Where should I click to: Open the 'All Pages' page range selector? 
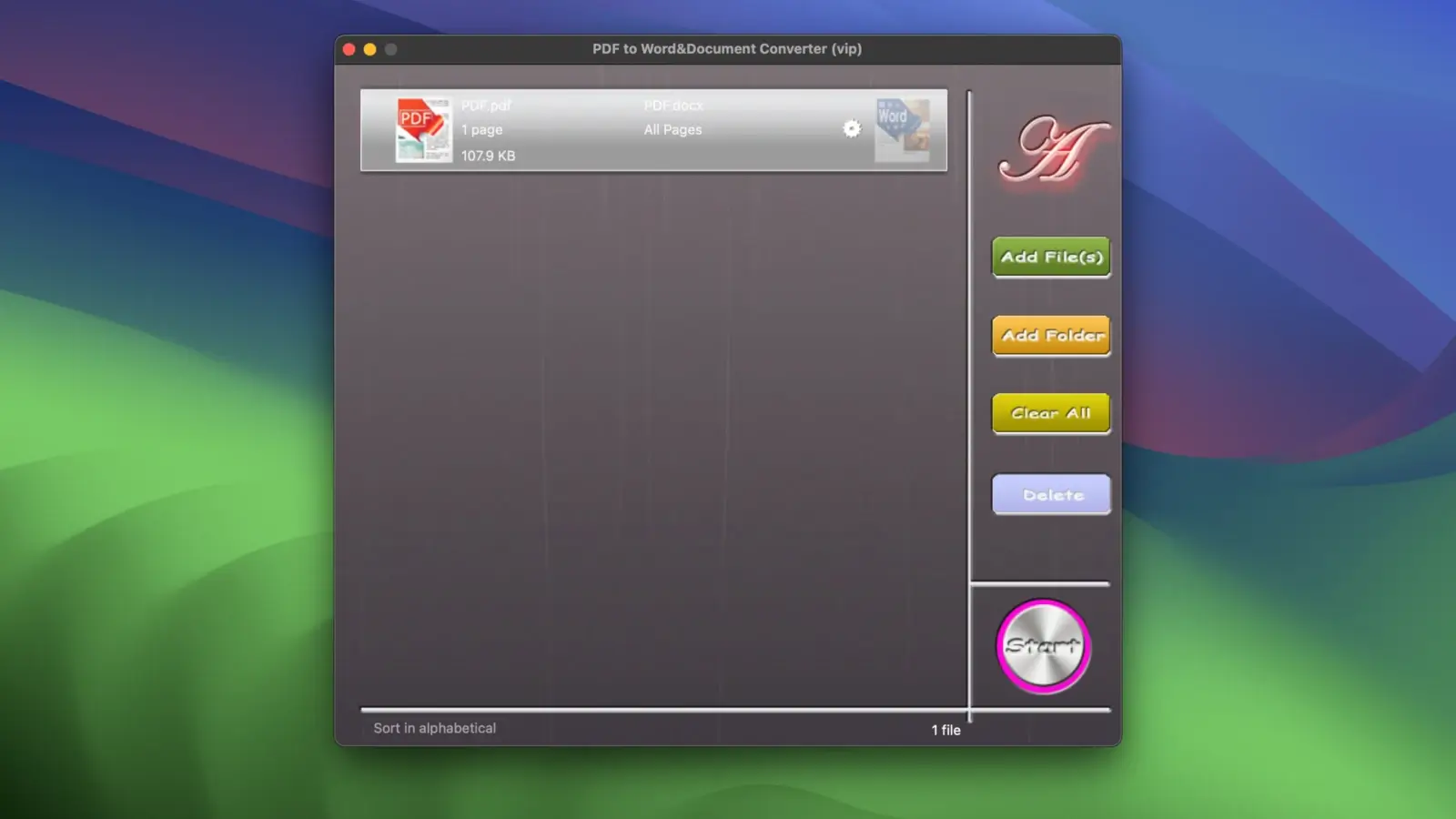coord(672,129)
